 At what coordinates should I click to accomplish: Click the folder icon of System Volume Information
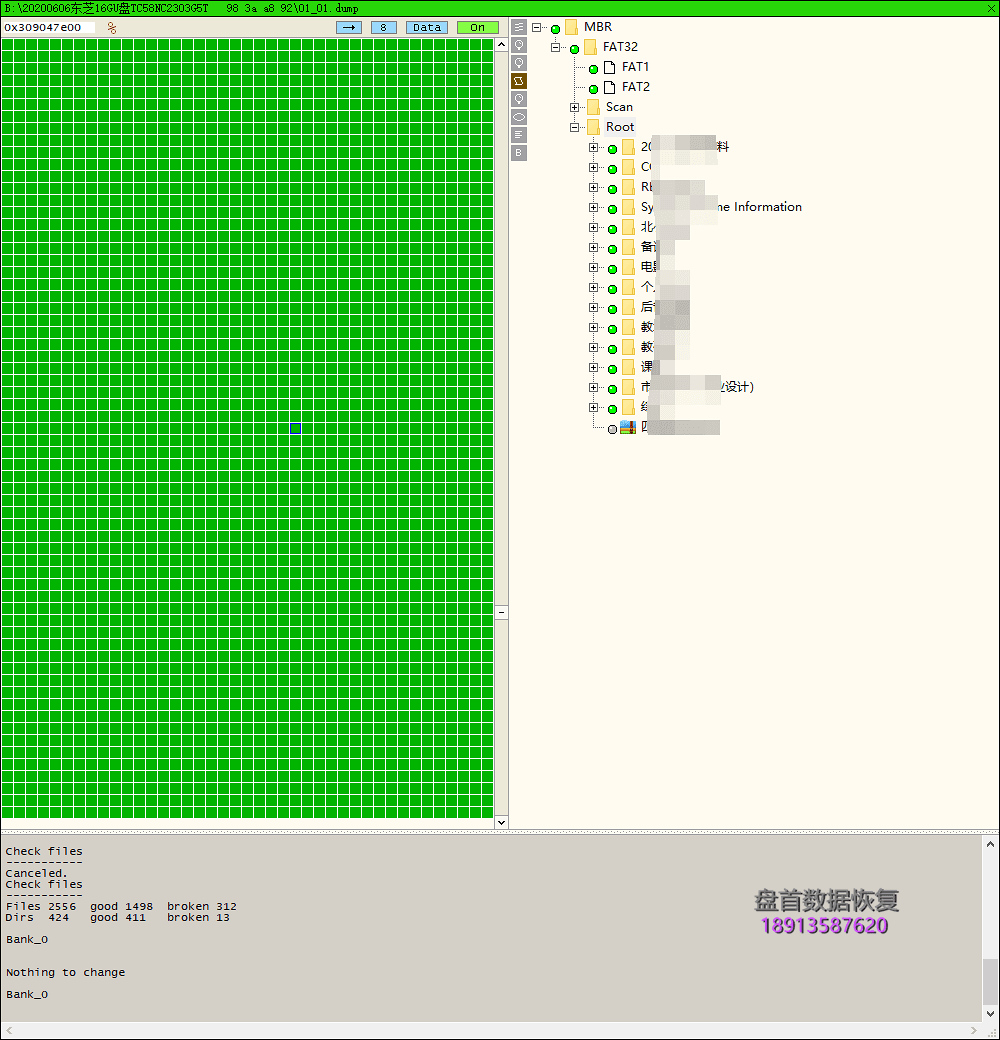[629, 207]
